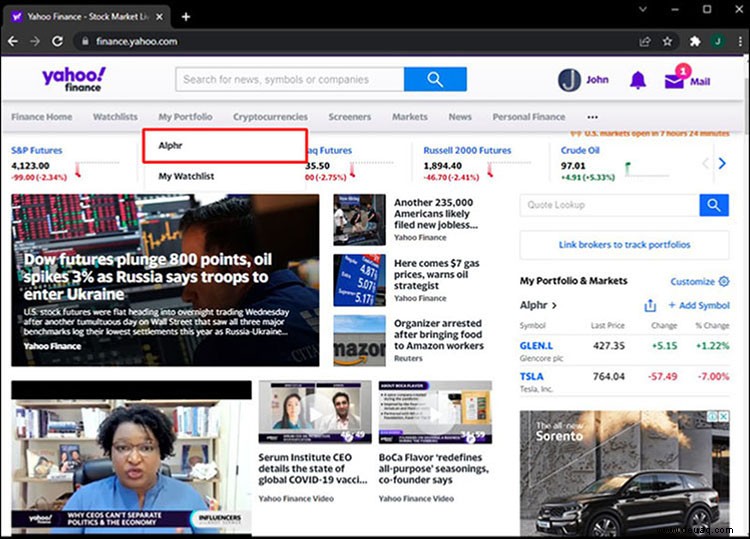Viewport: 750px width, 539px height.
Task: Play the CEOs politics economy video
Action: 132,459
